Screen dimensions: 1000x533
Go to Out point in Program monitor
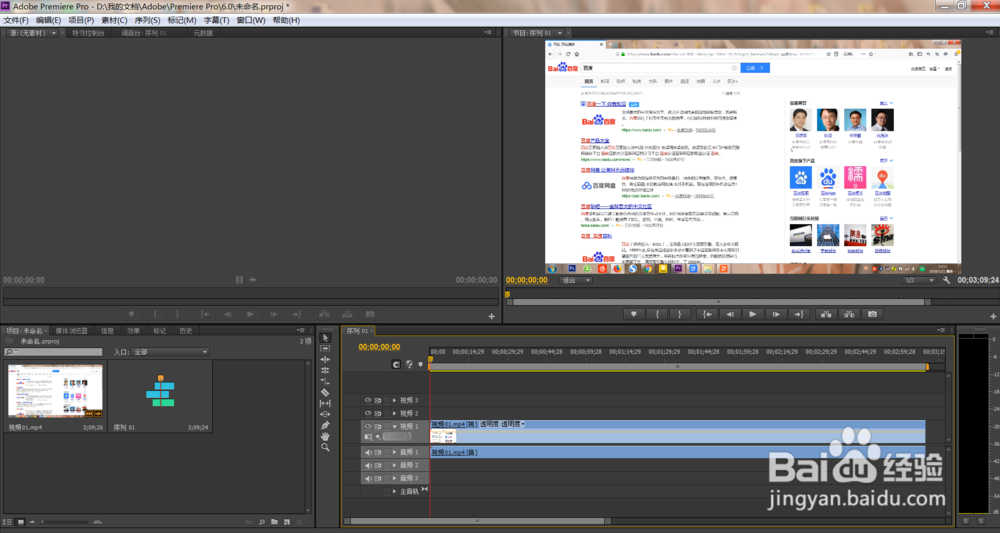[x=798, y=314]
